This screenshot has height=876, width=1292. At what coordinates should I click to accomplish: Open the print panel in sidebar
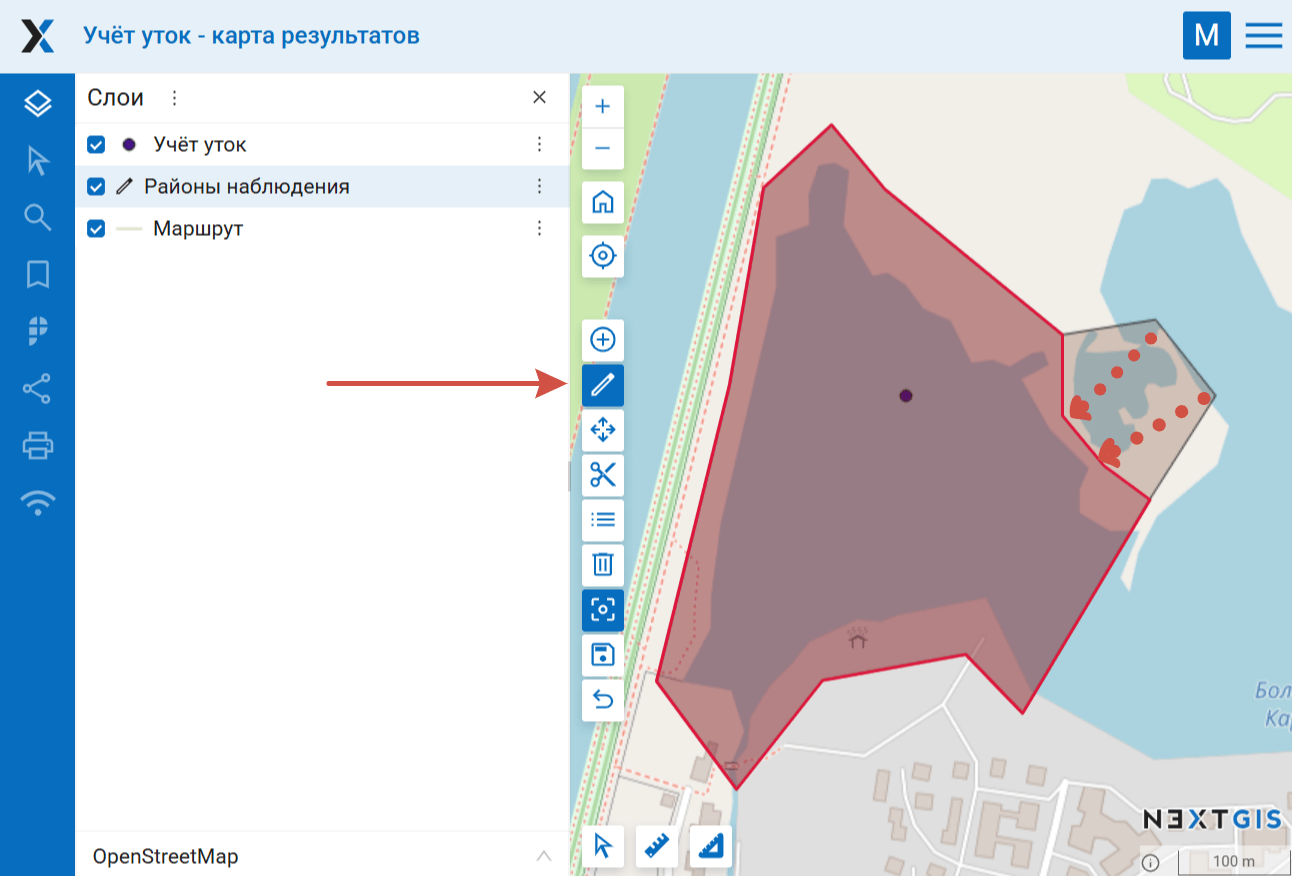(38, 445)
